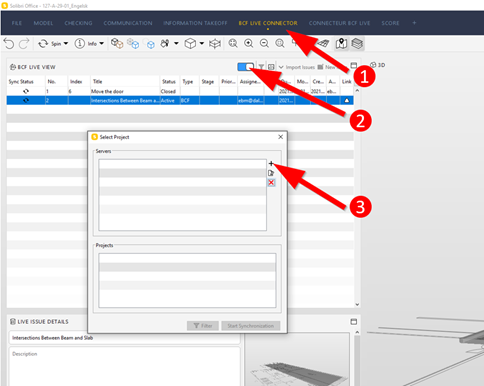Click the red X delete server icon
484x386 pixels.
(271, 183)
